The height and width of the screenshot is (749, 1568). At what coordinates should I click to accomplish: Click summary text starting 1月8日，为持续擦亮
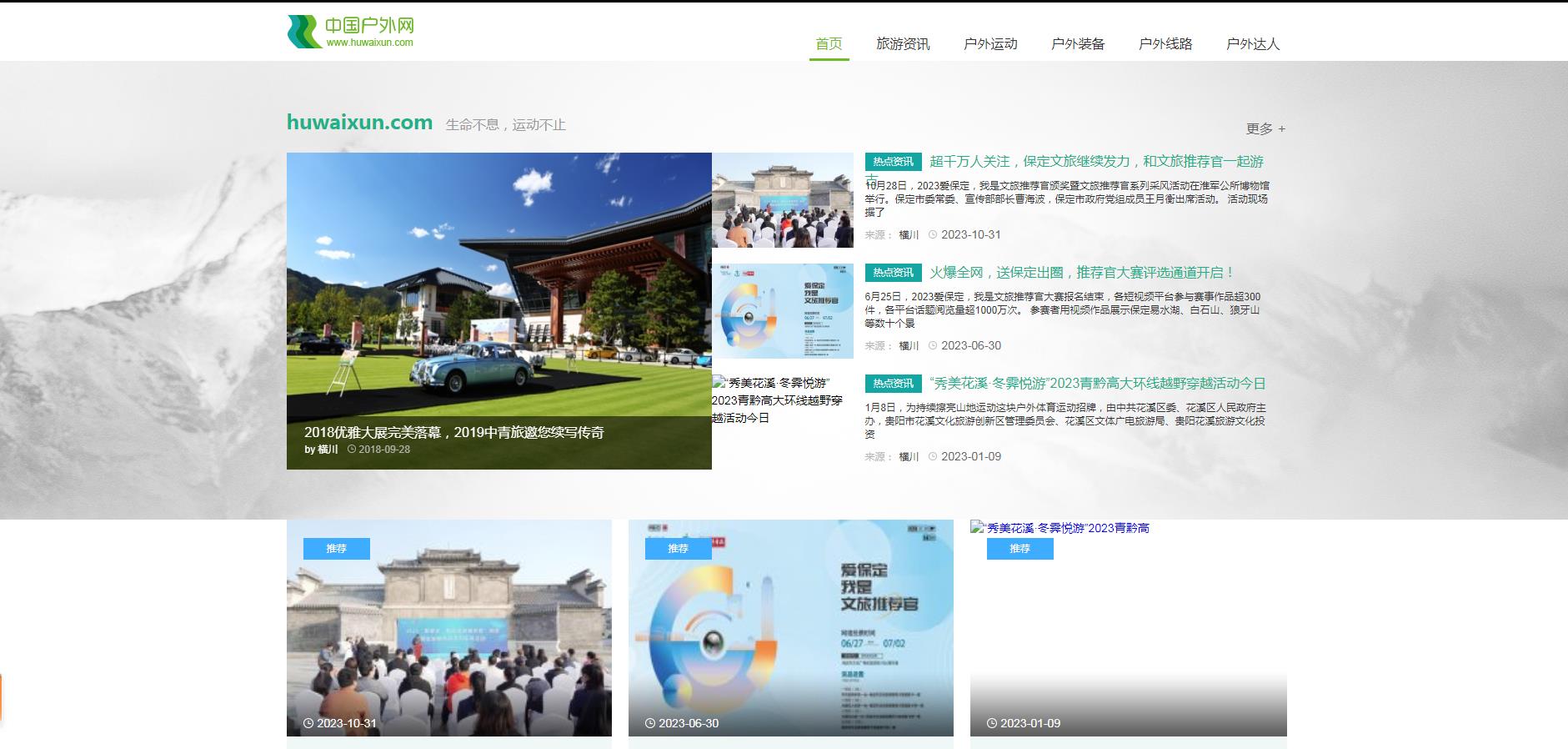tap(1065, 421)
